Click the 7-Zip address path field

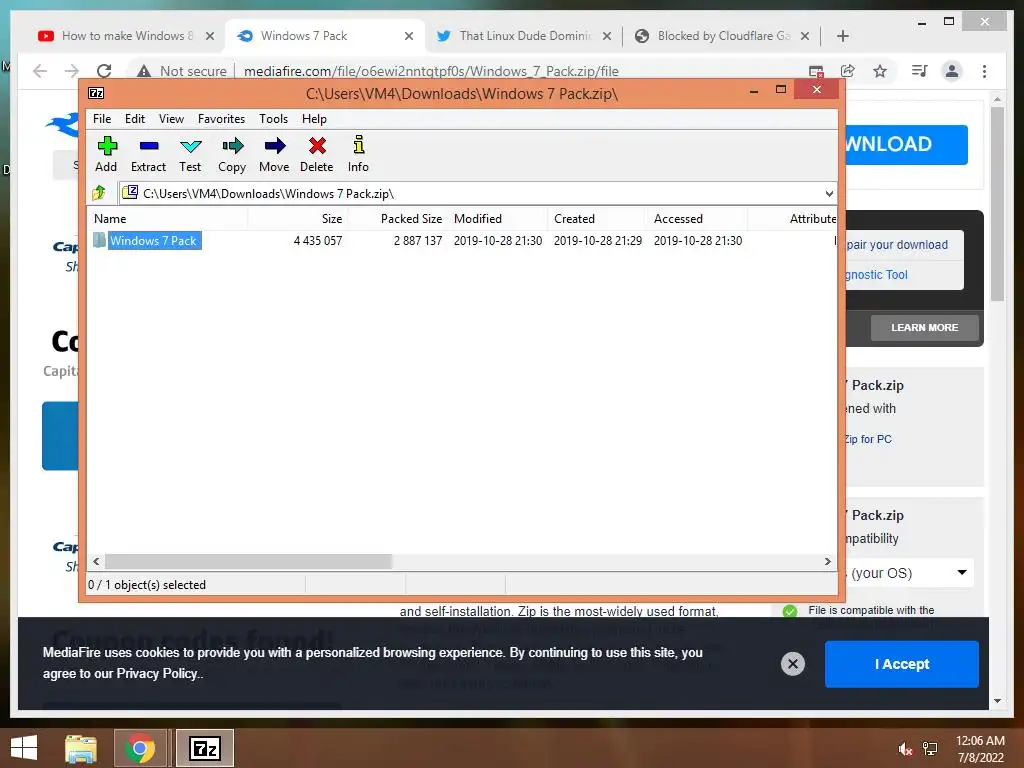pyautogui.click(x=470, y=193)
